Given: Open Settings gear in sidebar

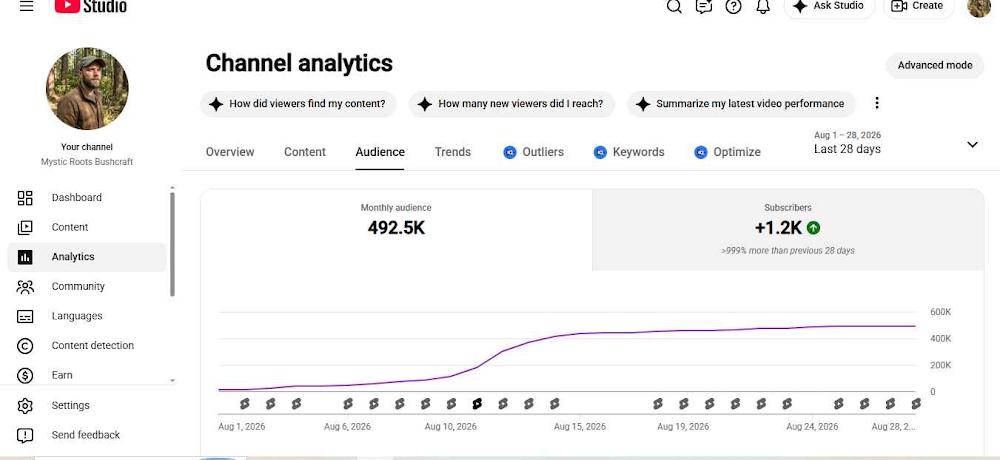Looking at the screenshot, I should point(25,405).
